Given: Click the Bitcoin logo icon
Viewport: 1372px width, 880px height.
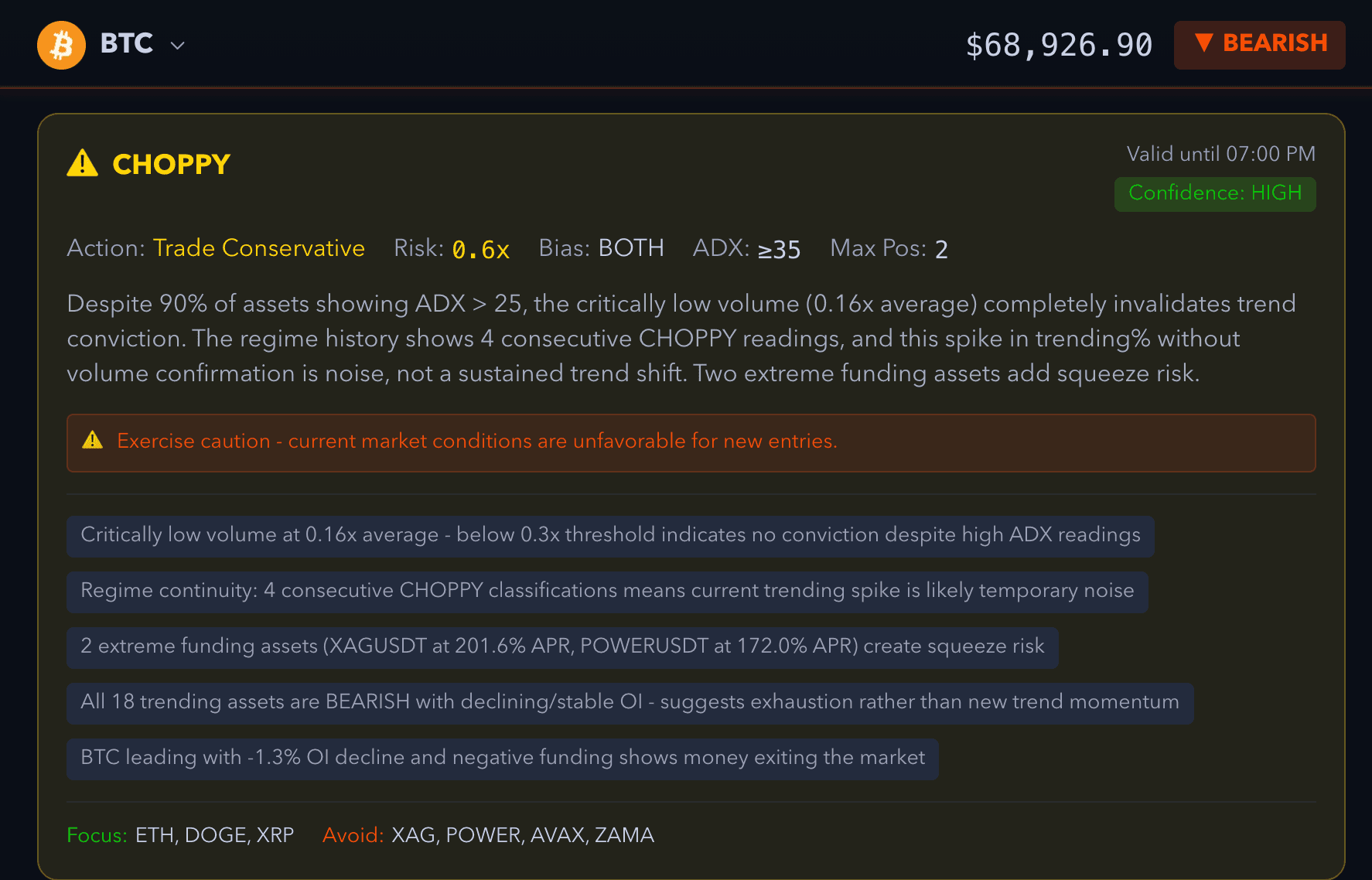Looking at the screenshot, I should point(61,45).
